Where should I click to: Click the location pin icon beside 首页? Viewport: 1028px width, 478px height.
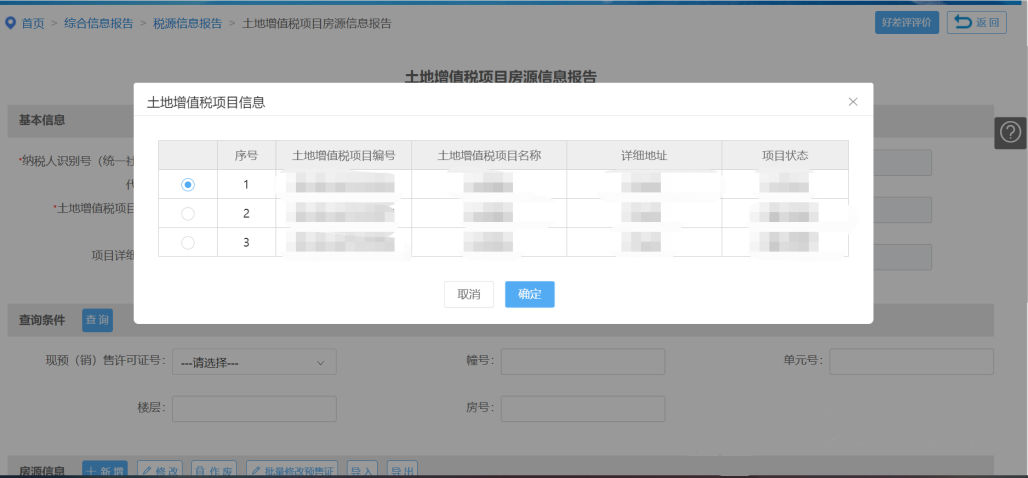[11, 23]
